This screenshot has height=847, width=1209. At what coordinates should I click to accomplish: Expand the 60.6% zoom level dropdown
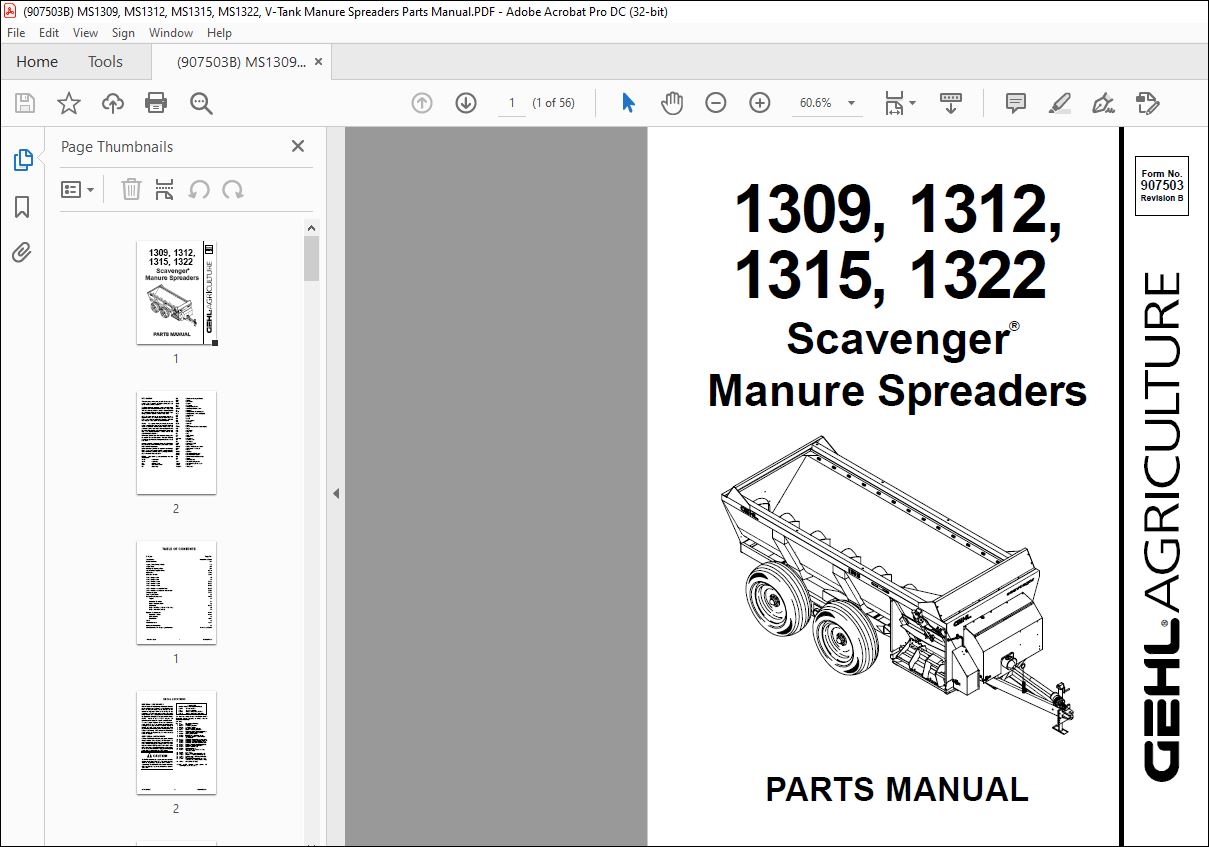coord(851,103)
